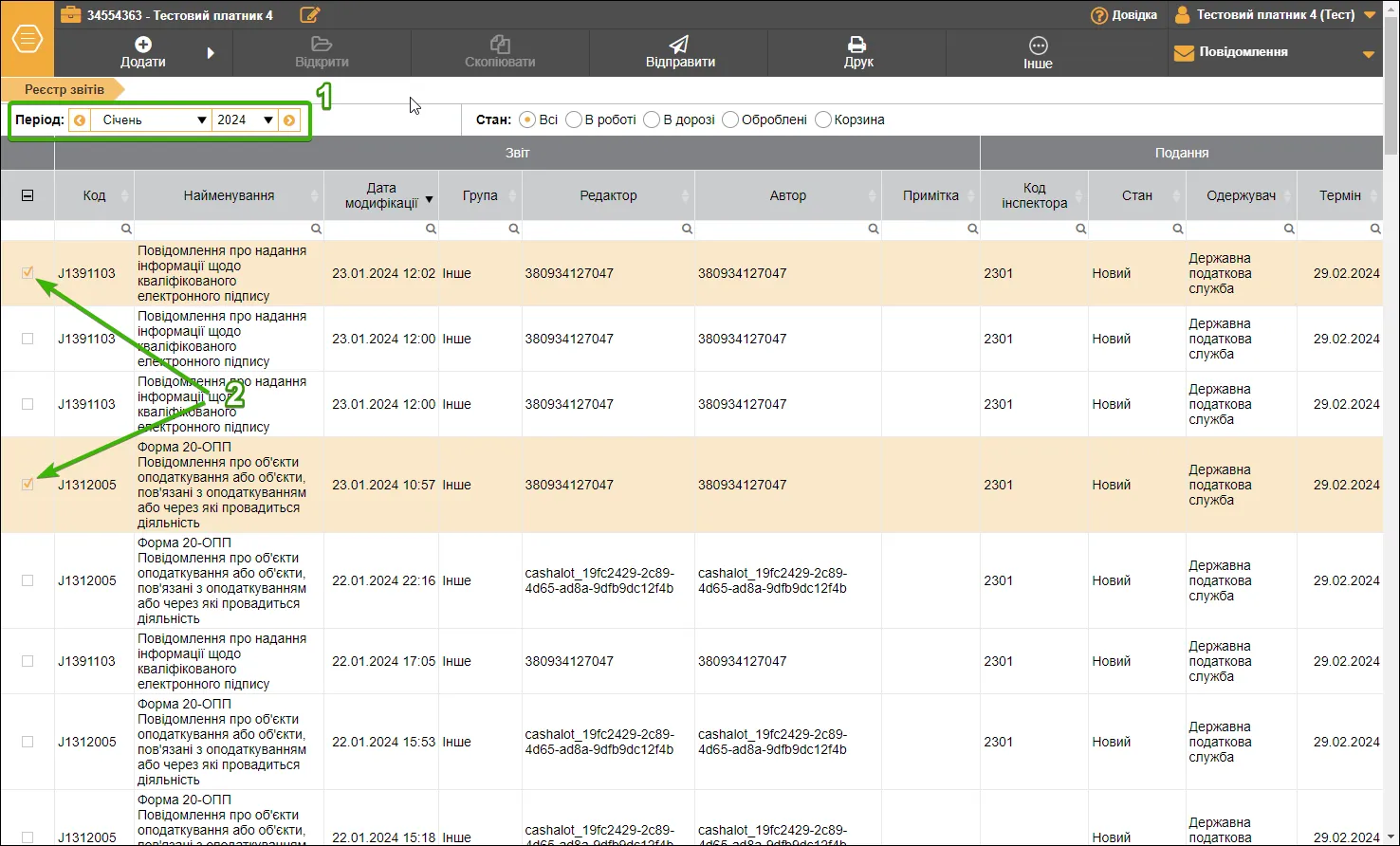This screenshot has height=846, width=1400.
Task: Go to next period arrow
Action: 289,120
